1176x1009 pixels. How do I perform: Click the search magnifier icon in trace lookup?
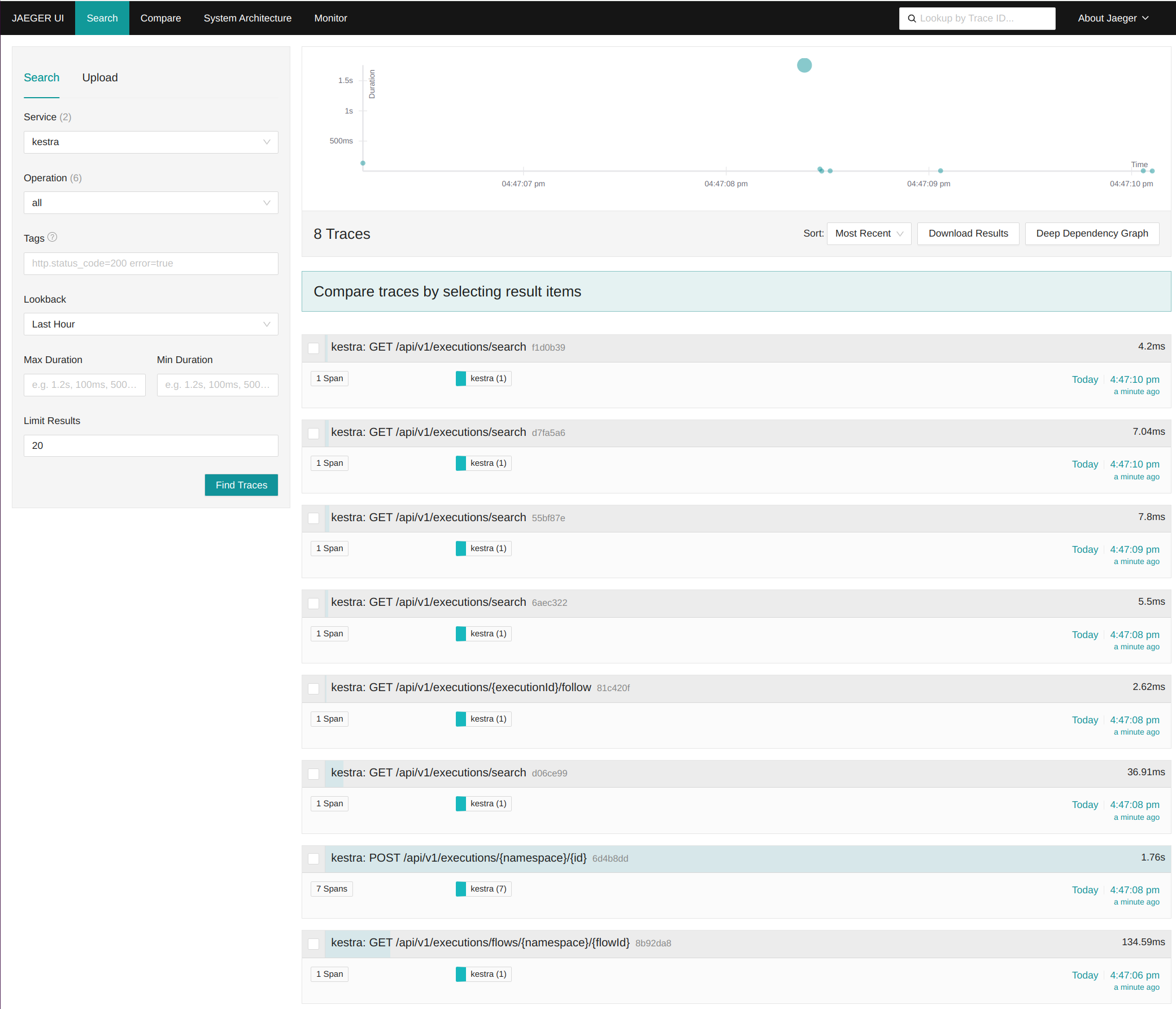(912, 18)
